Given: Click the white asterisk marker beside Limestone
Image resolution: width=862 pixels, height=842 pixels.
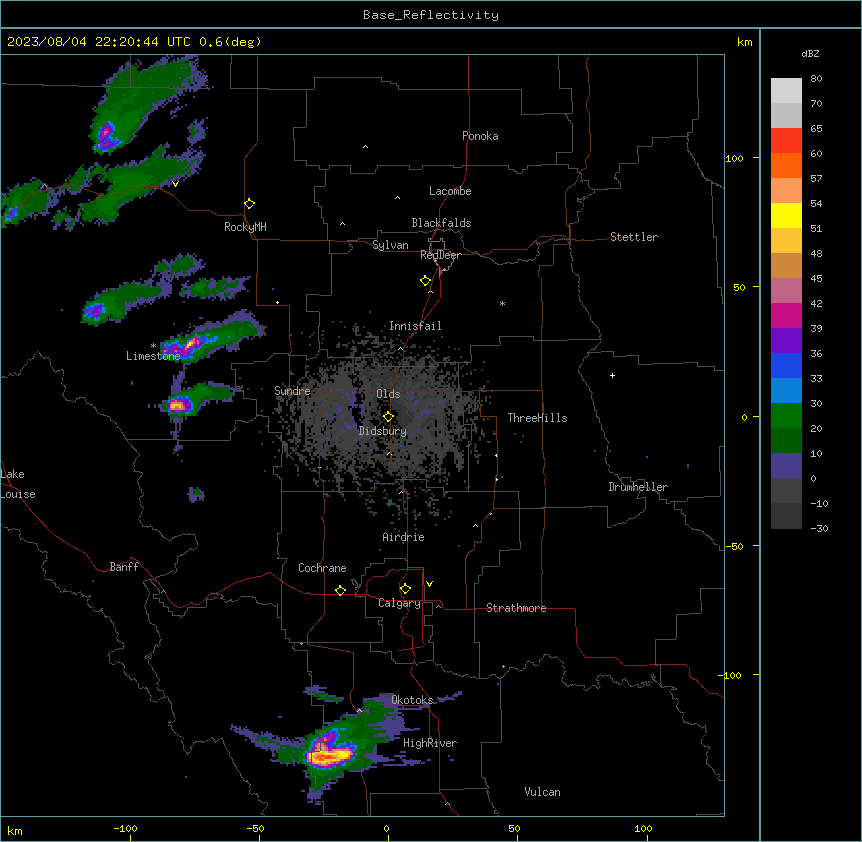Looking at the screenshot, I should (x=153, y=346).
